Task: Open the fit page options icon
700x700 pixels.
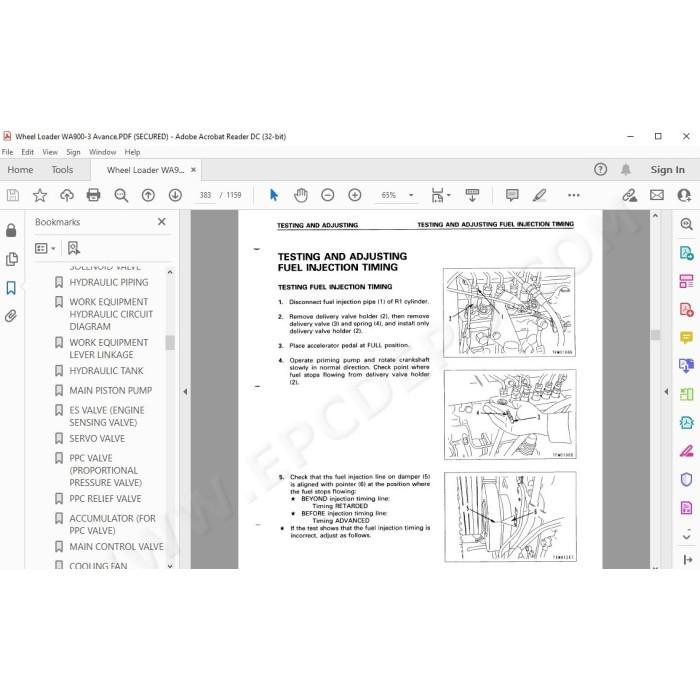Action: [x=441, y=195]
